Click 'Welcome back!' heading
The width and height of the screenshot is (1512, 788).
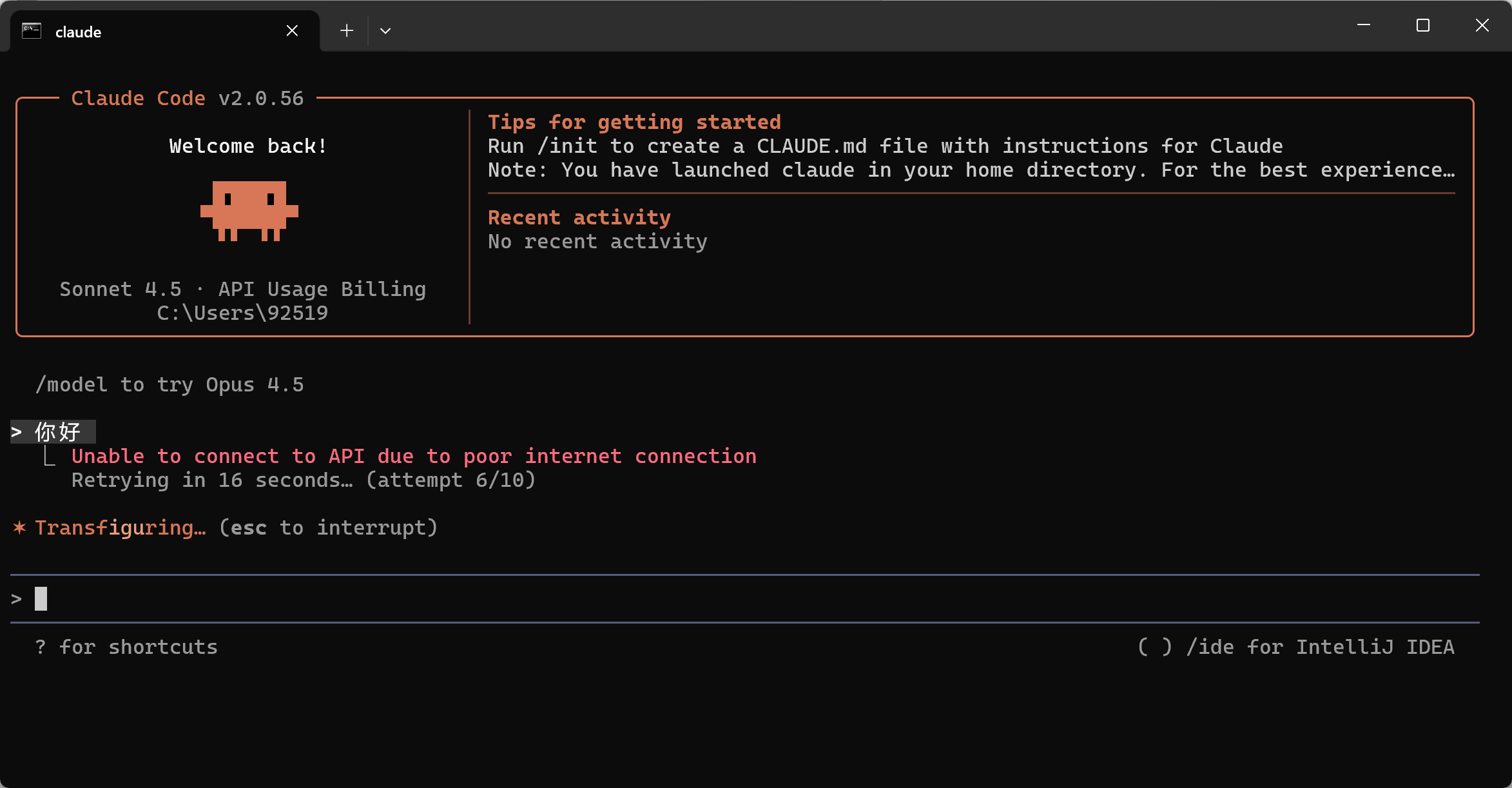pos(248,146)
